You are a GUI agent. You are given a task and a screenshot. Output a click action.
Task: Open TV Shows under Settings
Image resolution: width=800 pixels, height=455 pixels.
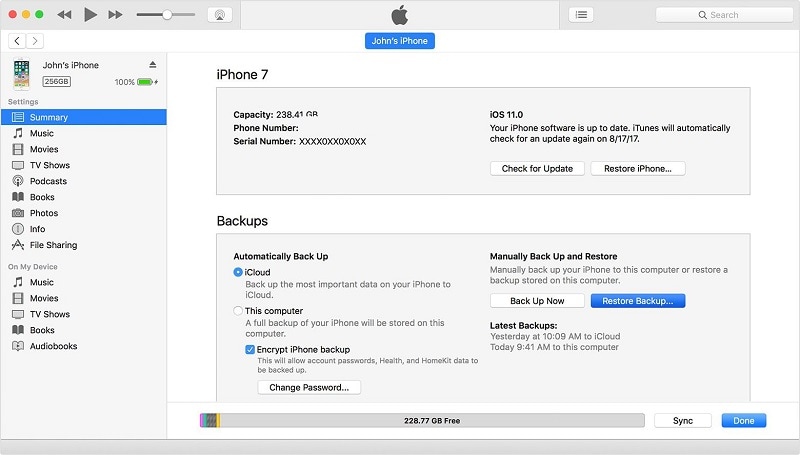point(84,165)
